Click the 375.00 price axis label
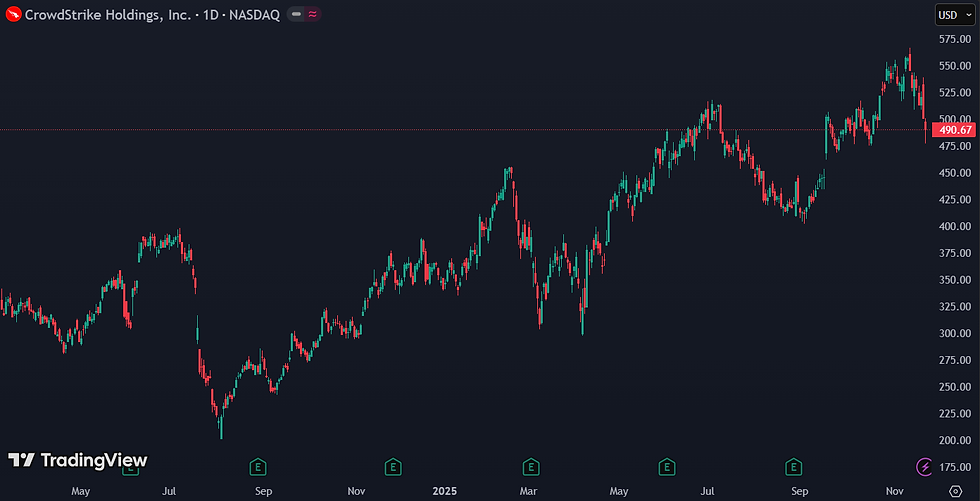This screenshot has height=501, width=980. 956,253
